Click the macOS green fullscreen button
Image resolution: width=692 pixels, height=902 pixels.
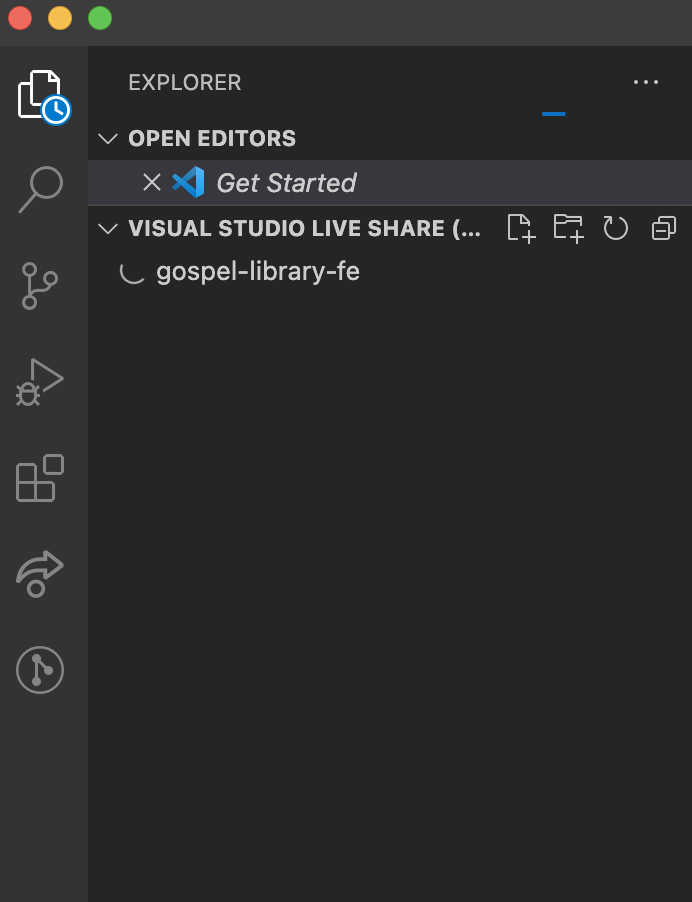[100, 18]
